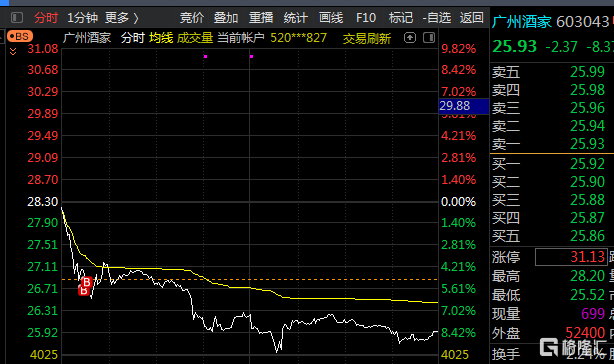Switch to the 1分钟 period tab

point(82,18)
